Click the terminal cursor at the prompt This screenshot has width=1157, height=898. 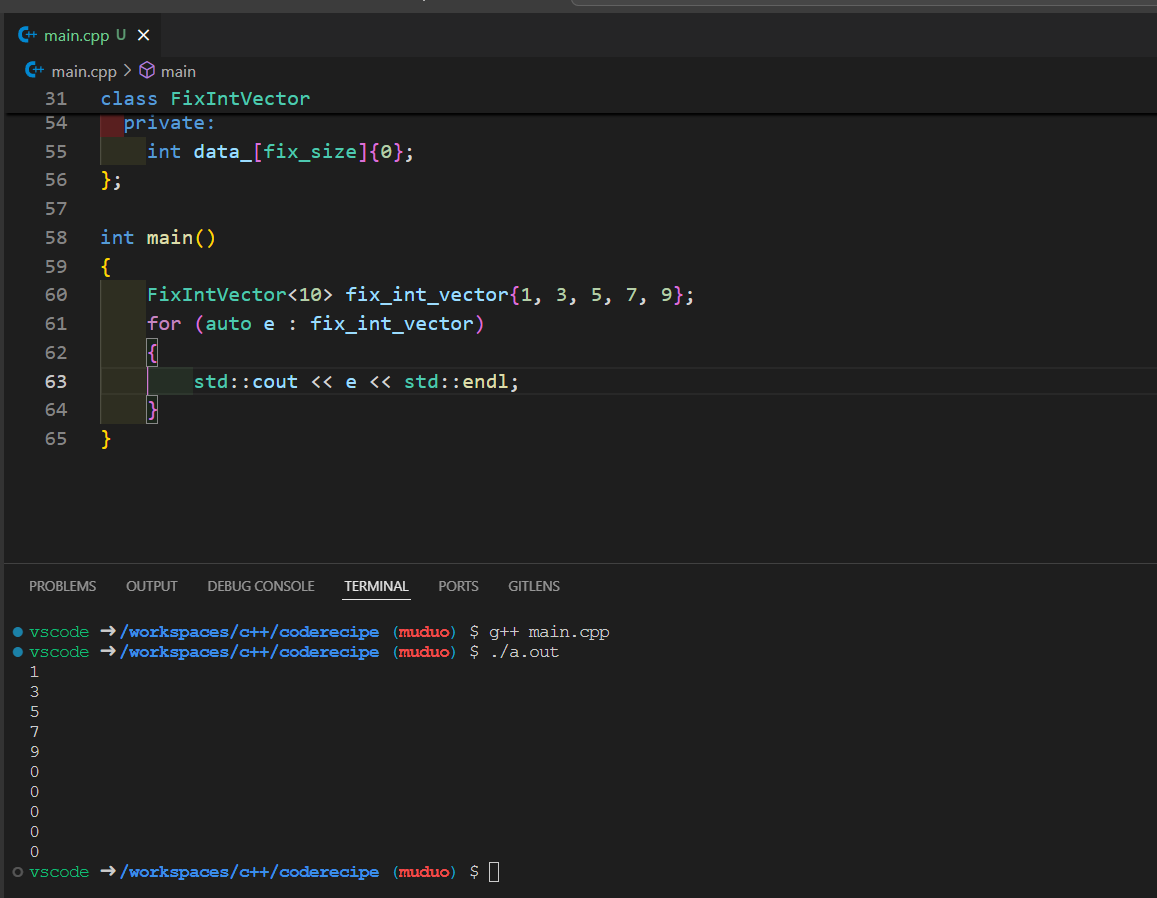(494, 872)
